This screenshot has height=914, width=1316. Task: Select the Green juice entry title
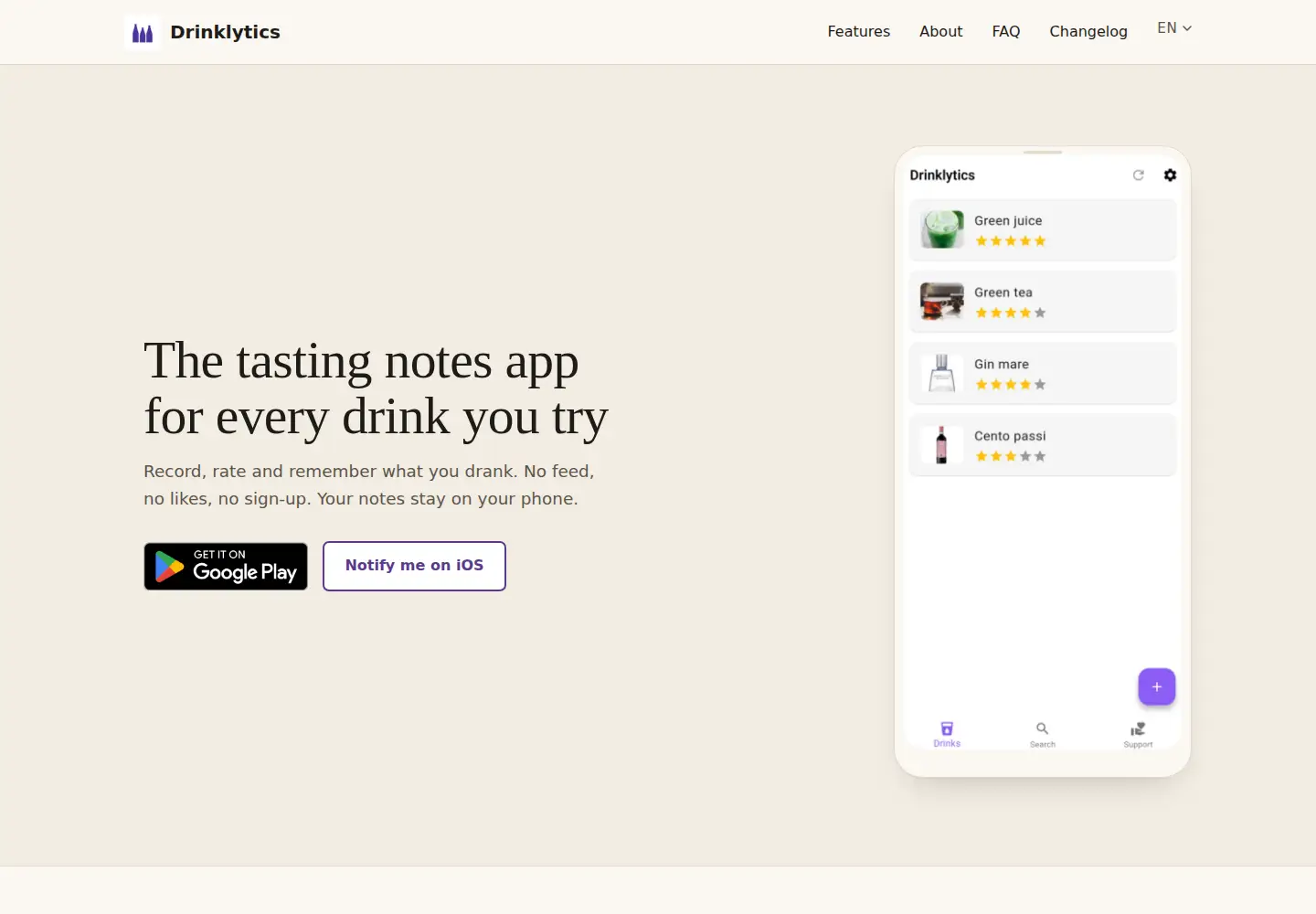1008,220
